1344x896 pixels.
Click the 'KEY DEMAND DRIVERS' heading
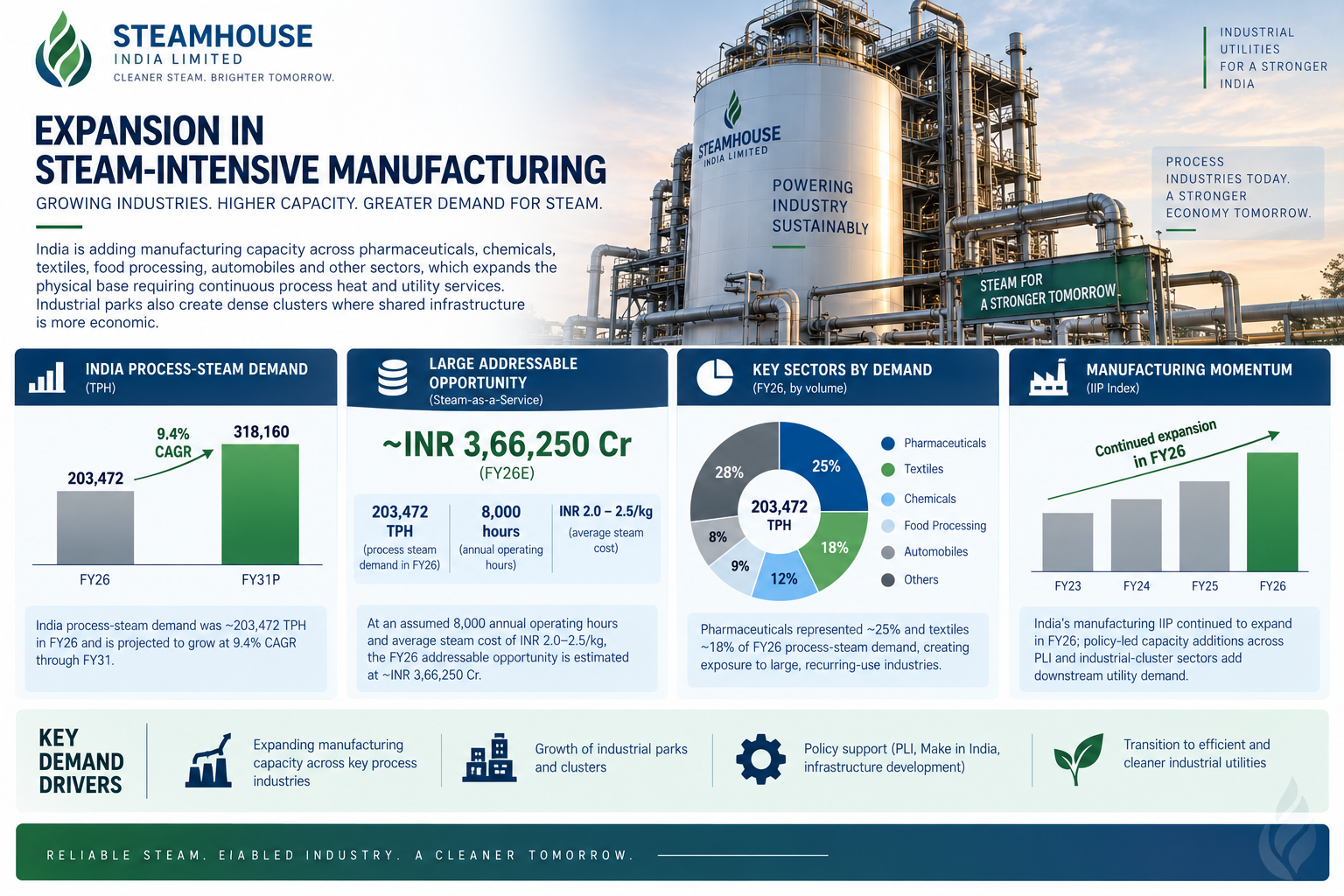tap(80, 761)
